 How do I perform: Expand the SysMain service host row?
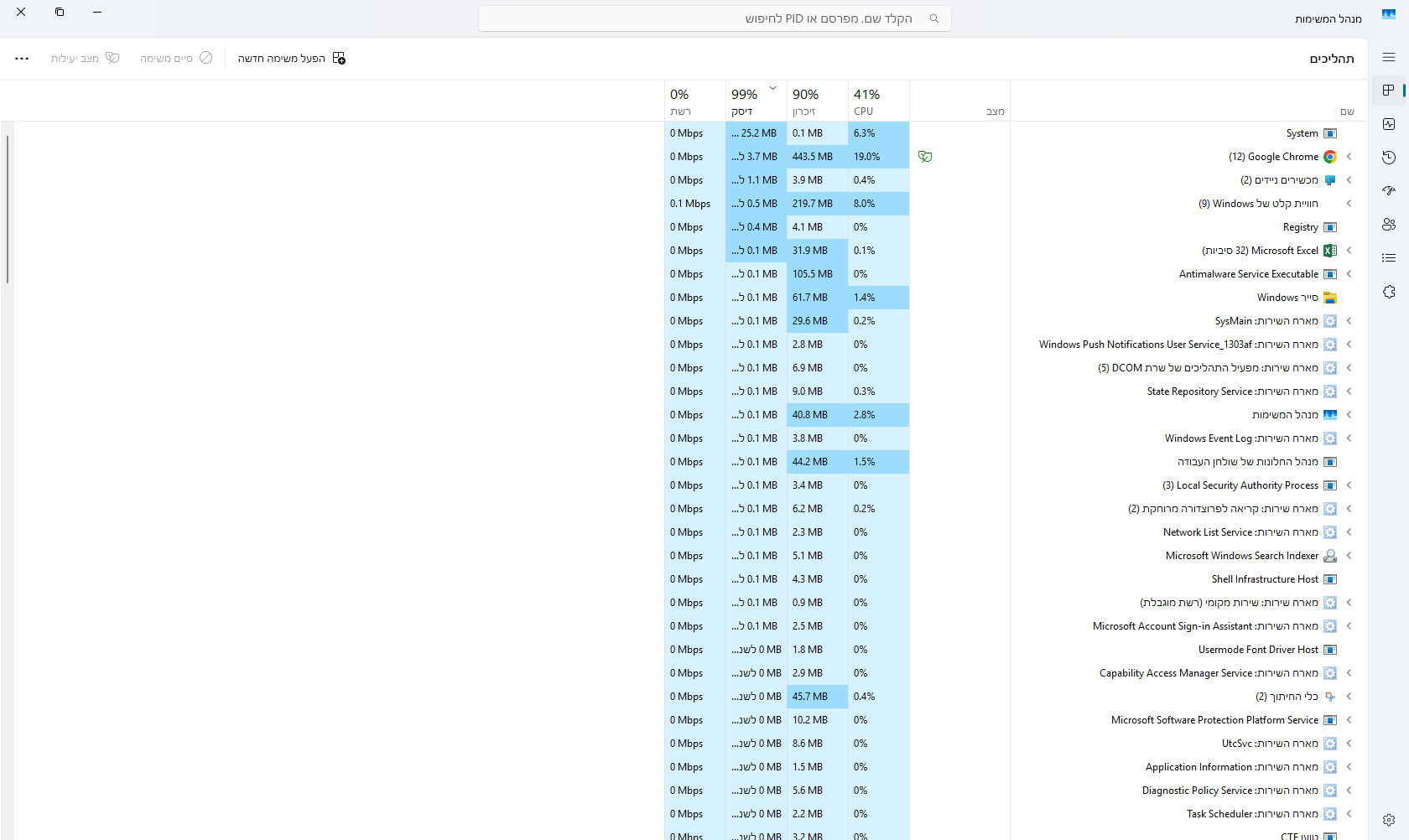tap(1349, 321)
